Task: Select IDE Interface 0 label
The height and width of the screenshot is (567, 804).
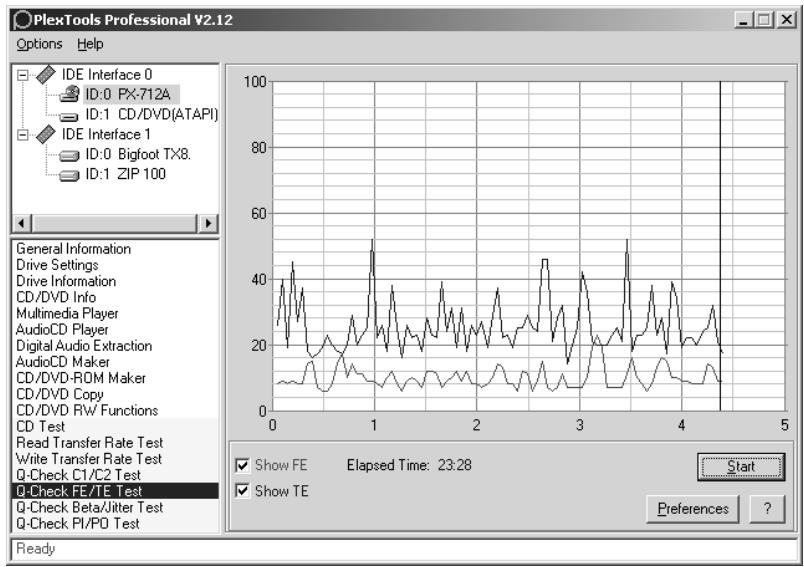Action: (x=107, y=75)
